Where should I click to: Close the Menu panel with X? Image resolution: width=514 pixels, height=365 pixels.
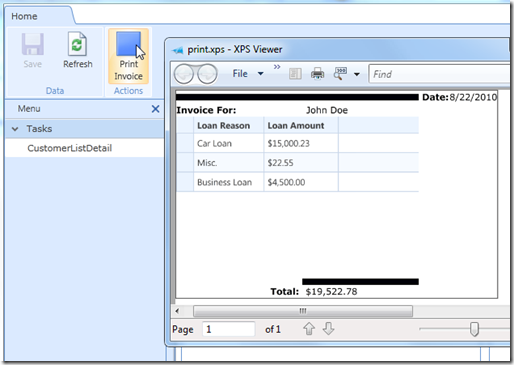pos(155,109)
